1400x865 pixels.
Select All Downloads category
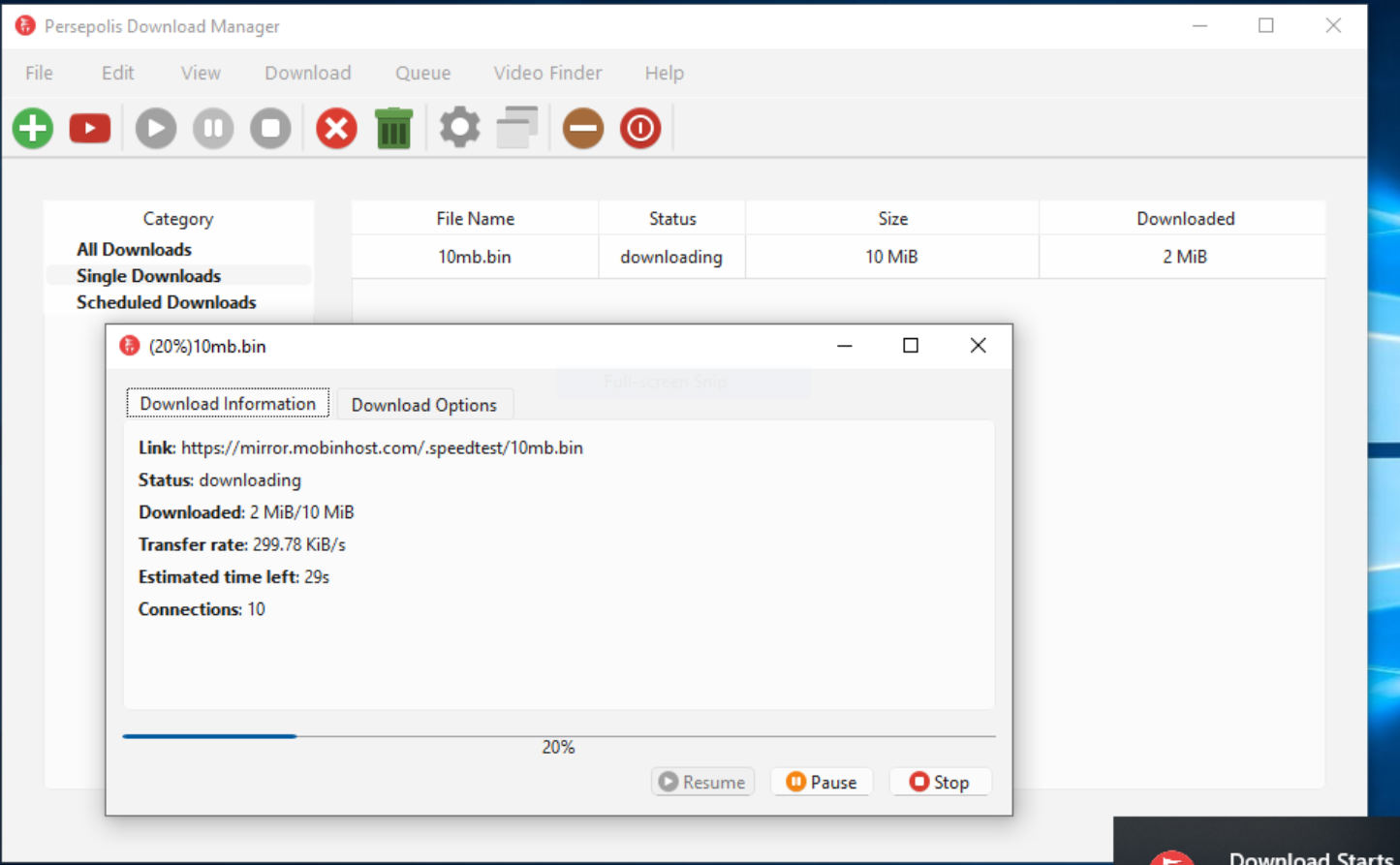pos(135,249)
